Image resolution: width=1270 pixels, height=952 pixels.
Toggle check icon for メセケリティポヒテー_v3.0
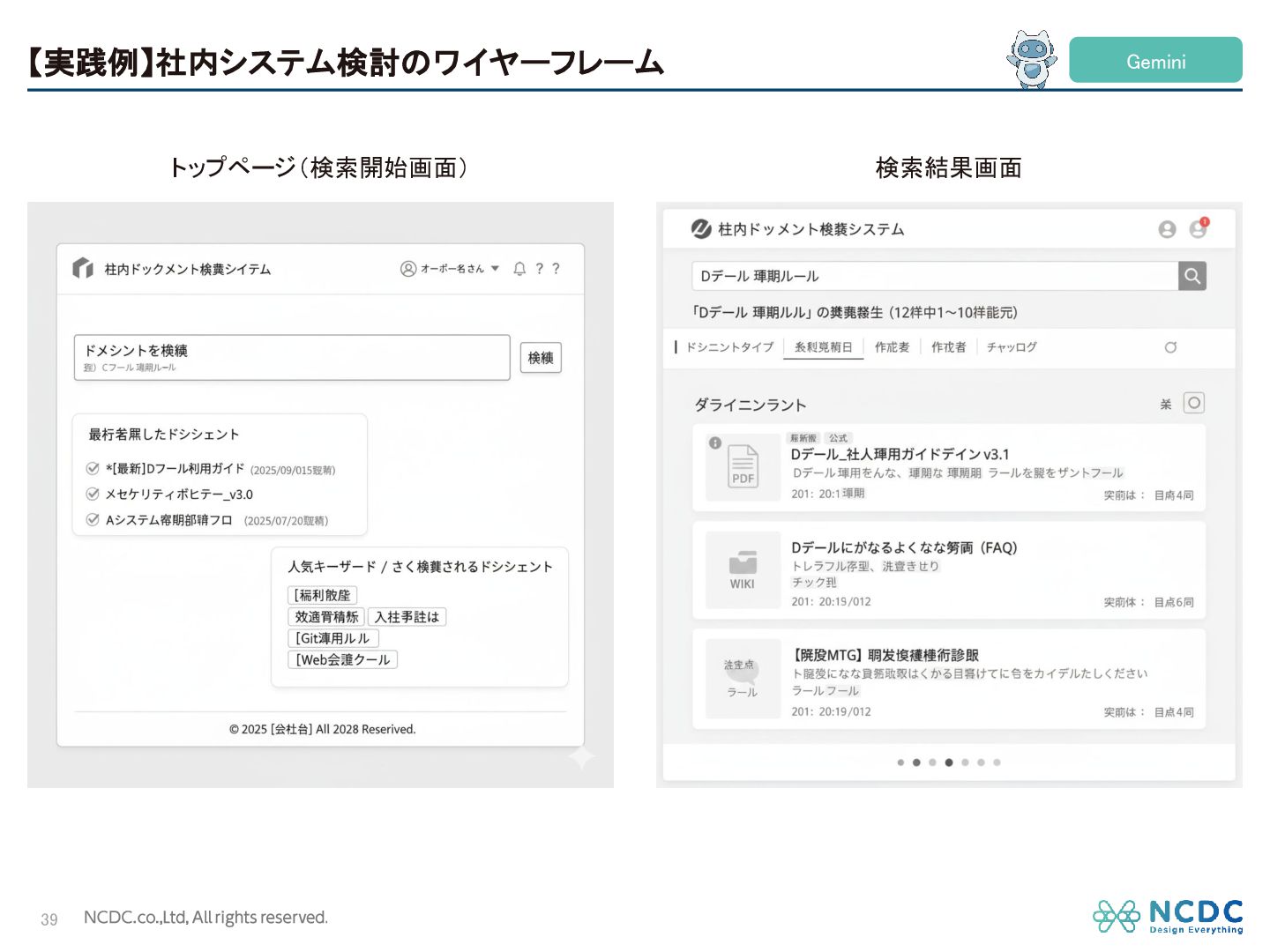(93, 494)
